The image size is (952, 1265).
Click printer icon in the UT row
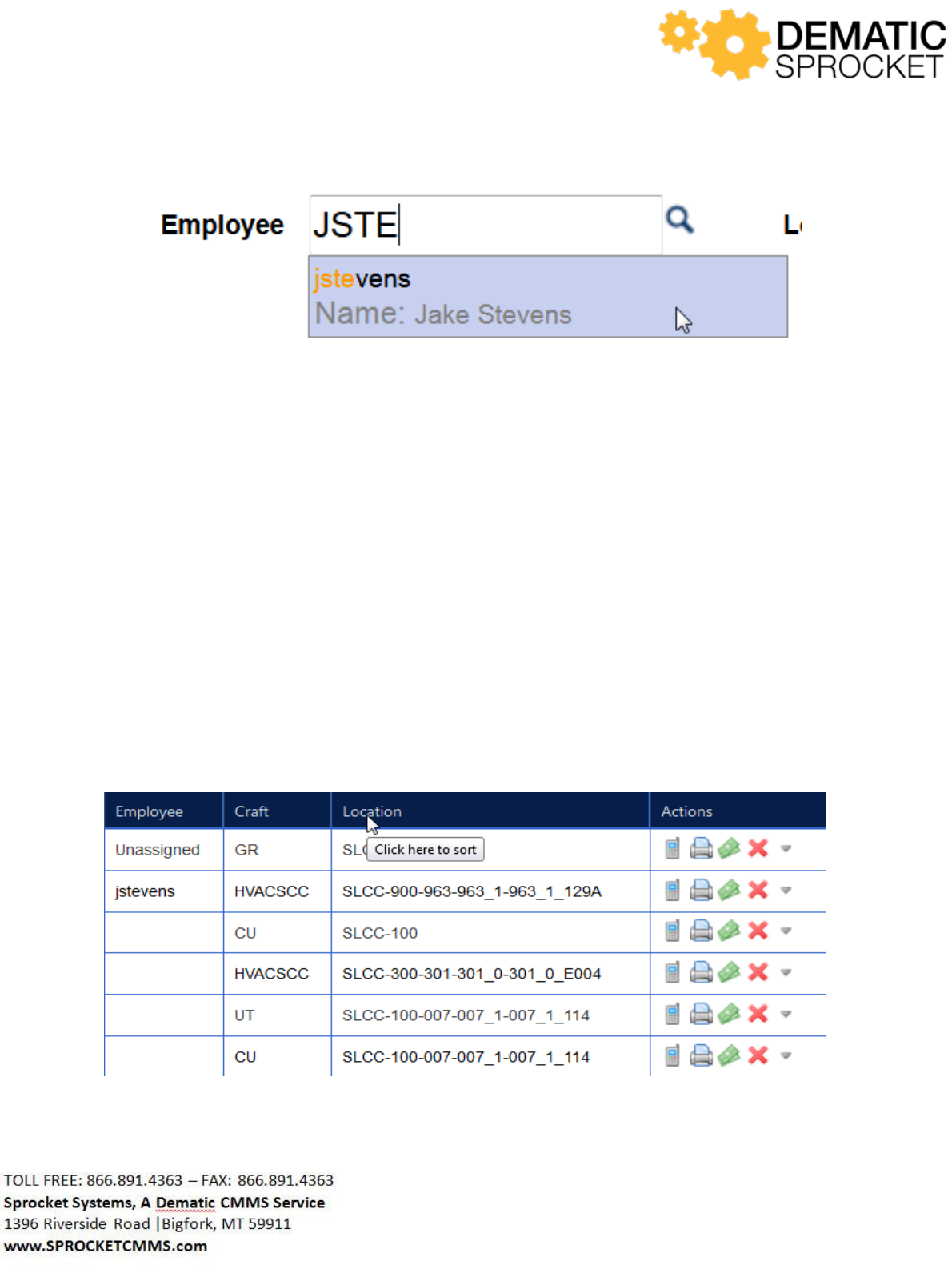(701, 1014)
